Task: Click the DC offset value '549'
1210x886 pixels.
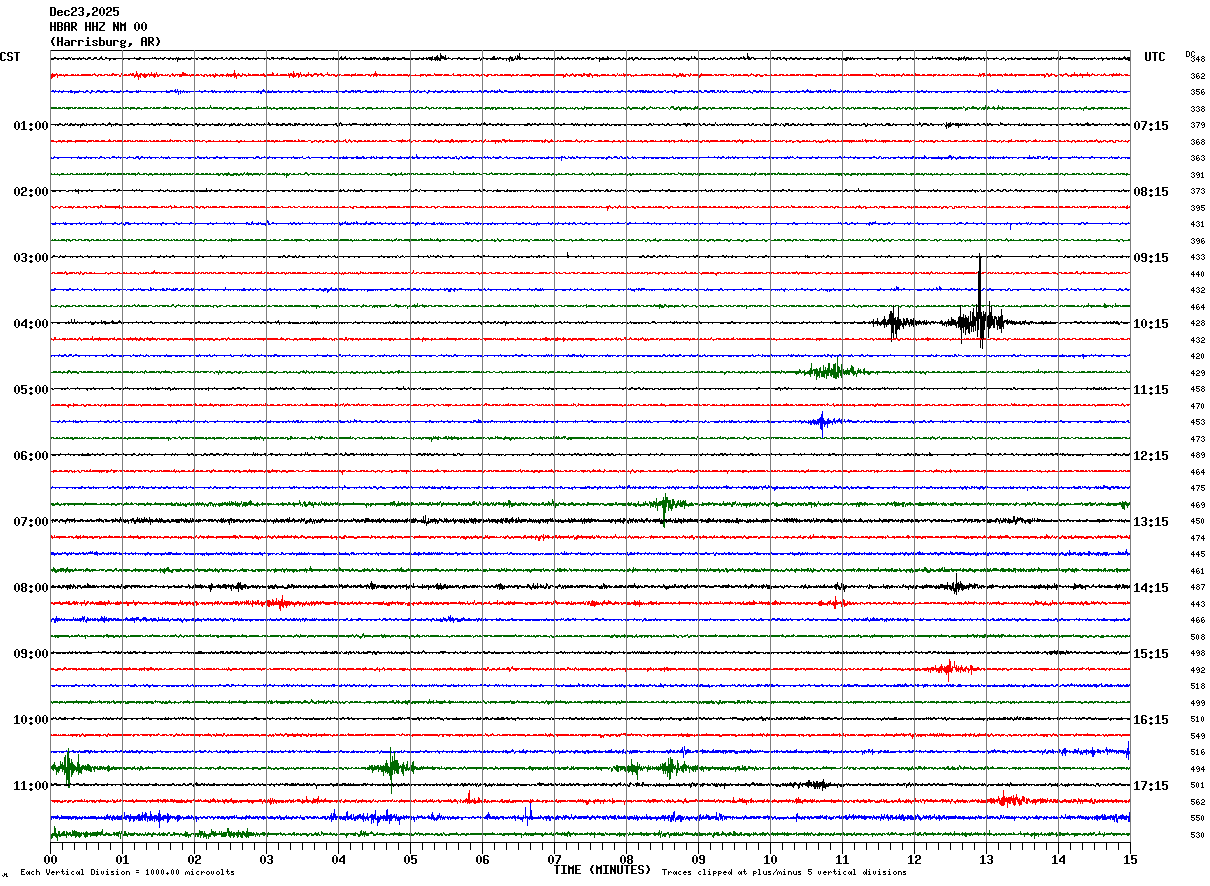Action: pos(1197,736)
